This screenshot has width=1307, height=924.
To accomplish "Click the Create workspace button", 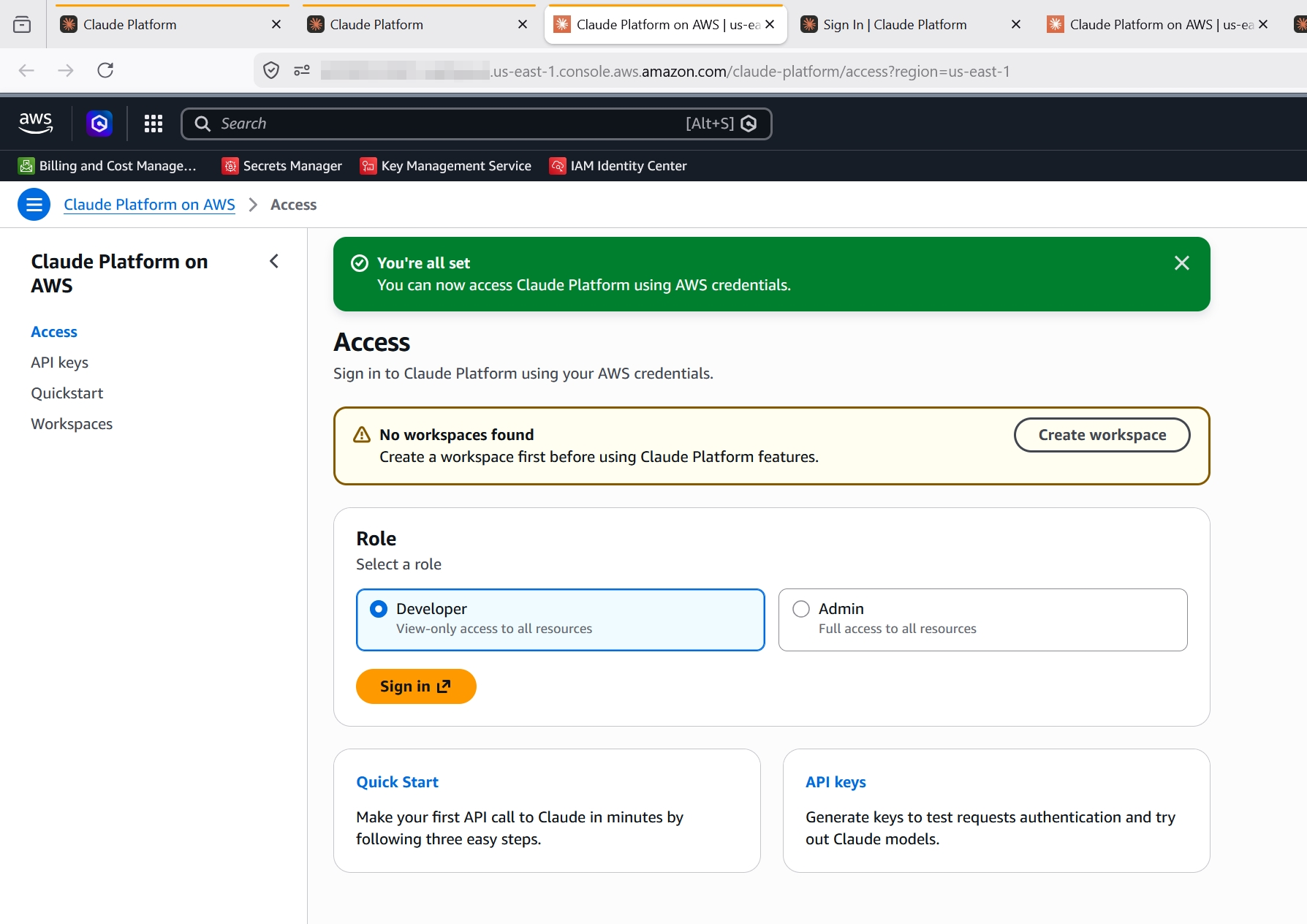I will tap(1102, 435).
